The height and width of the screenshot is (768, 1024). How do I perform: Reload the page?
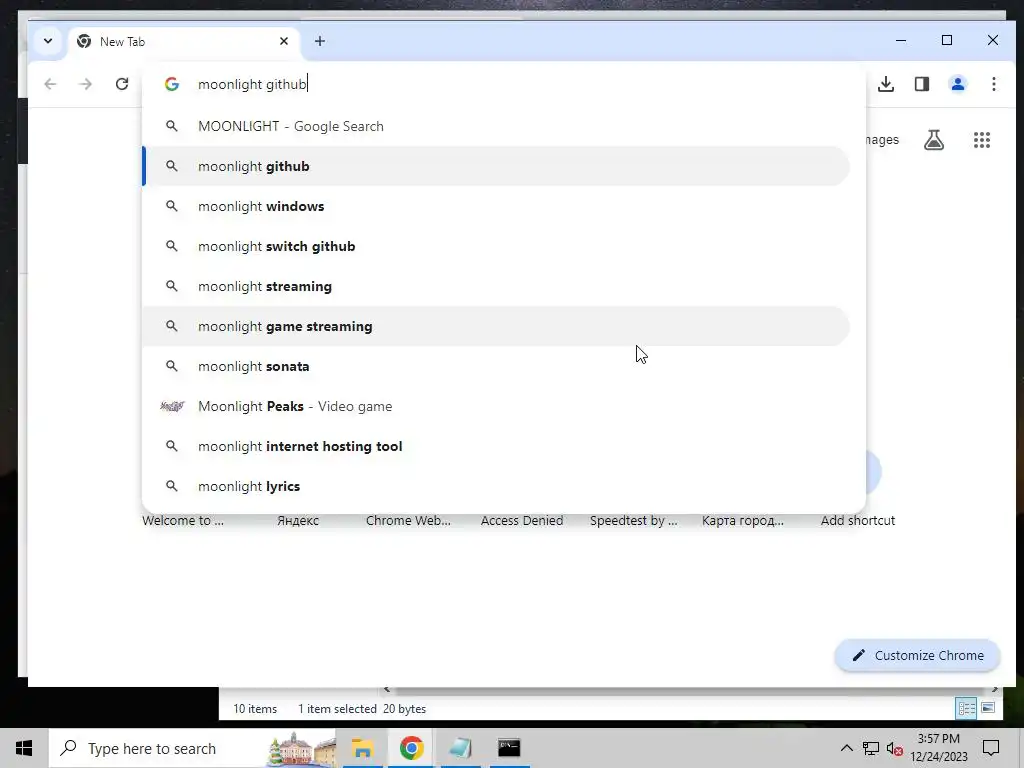(121, 84)
